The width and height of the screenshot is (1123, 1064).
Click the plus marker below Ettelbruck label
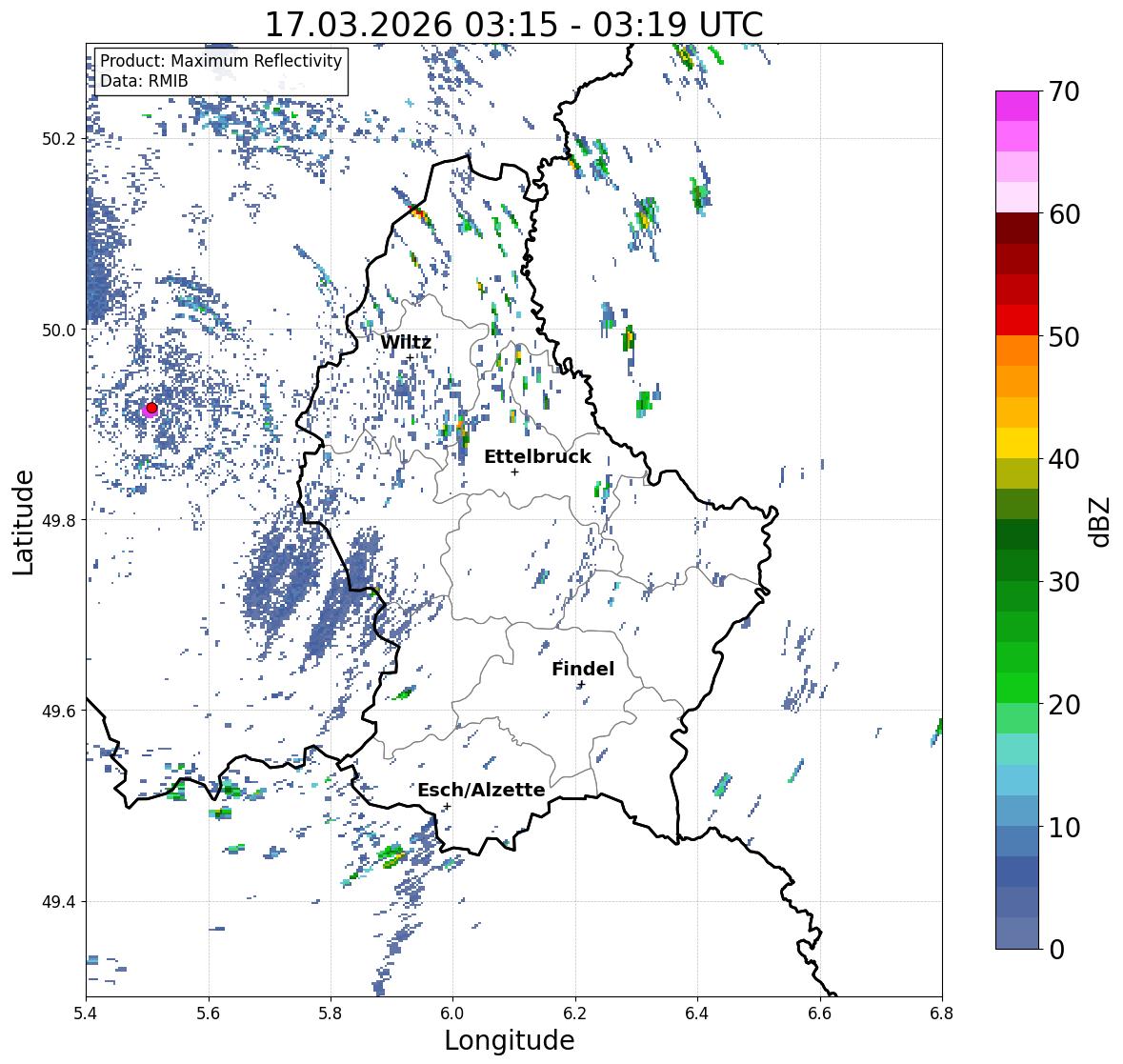coord(514,472)
